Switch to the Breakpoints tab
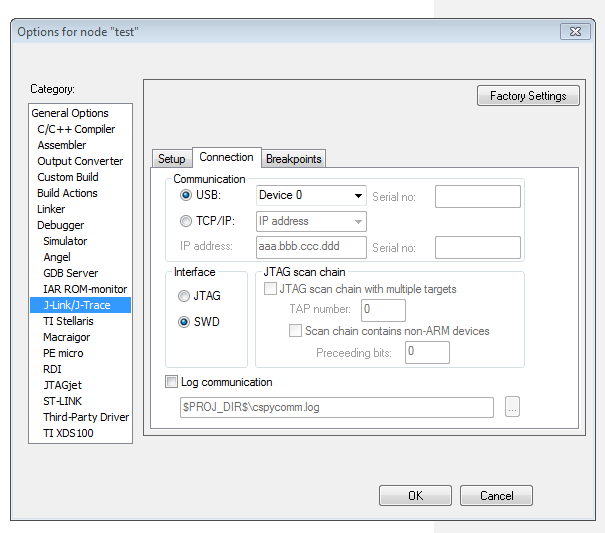The width and height of the screenshot is (605, 533). pos(294,159)
